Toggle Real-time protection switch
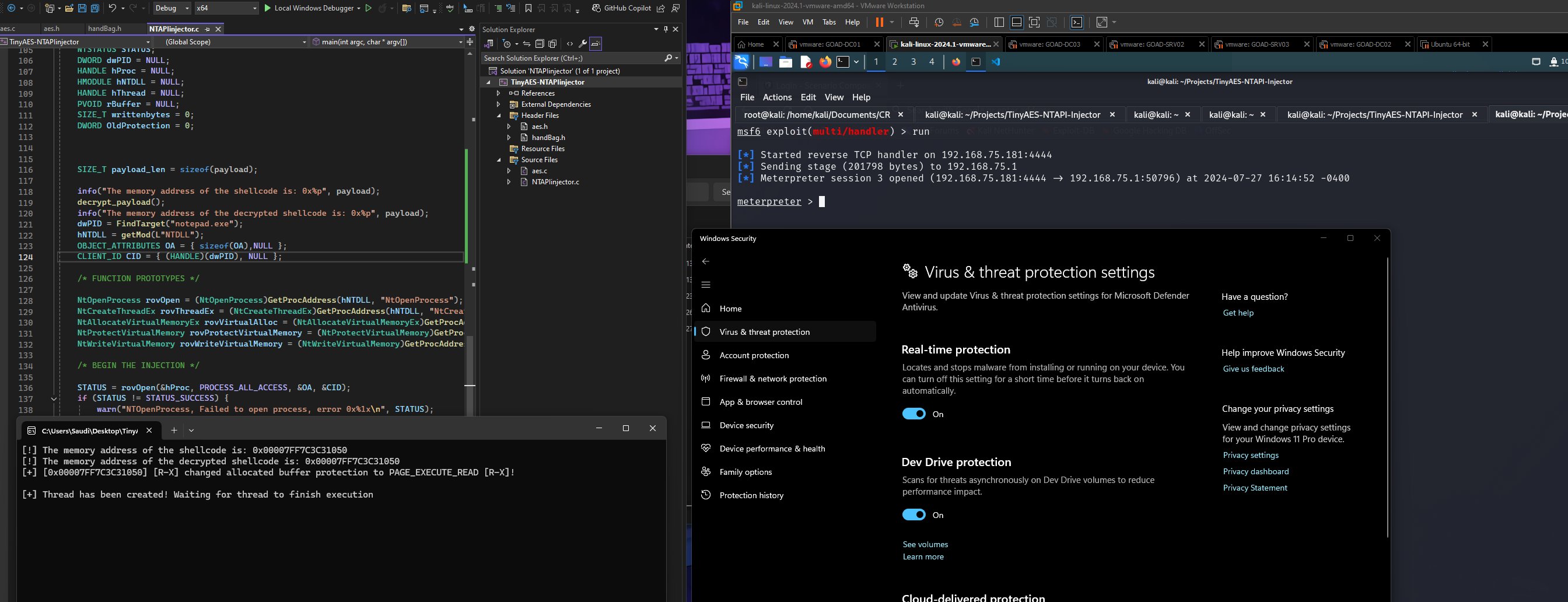This screenshot has width=1568, height=602. pos(914,414)
